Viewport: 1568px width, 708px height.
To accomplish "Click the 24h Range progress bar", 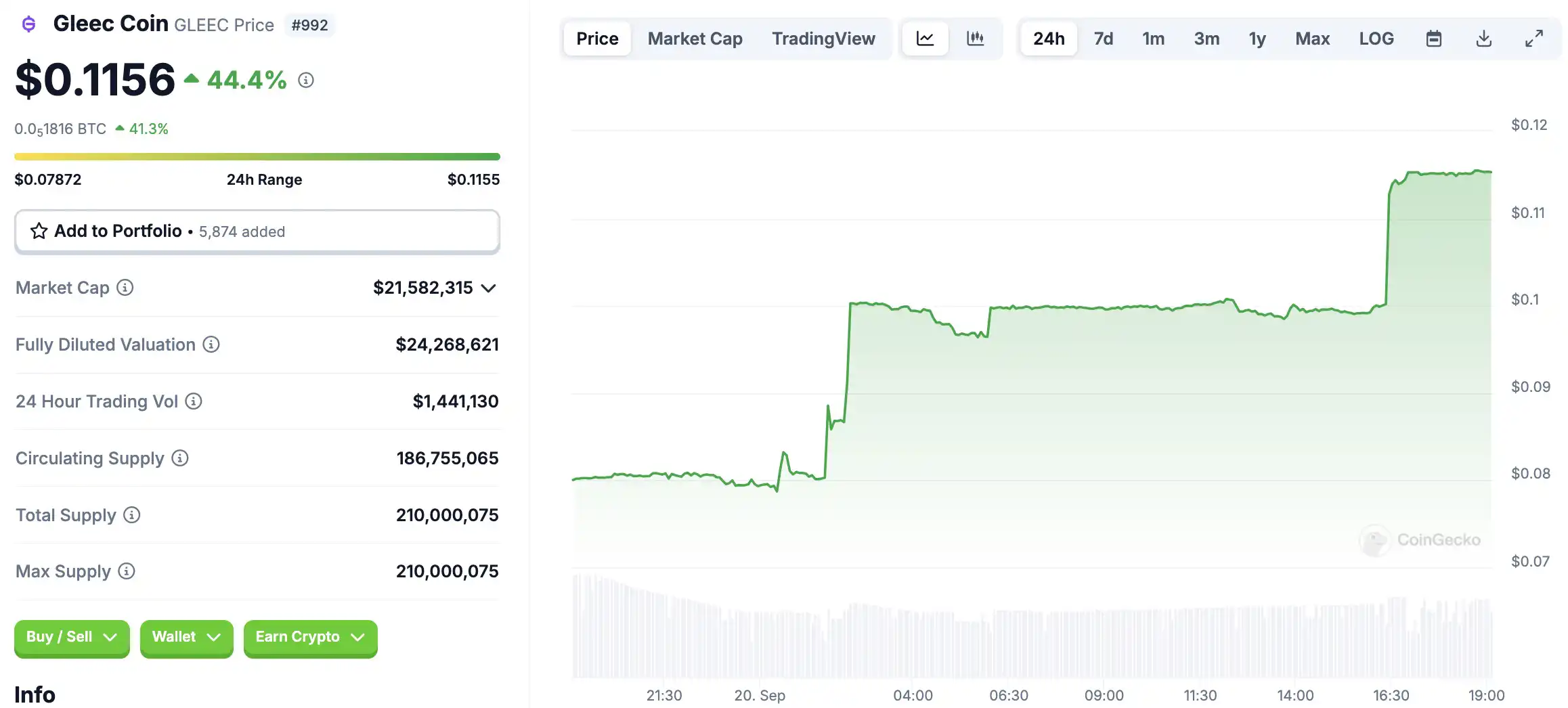I will (257, 157).
